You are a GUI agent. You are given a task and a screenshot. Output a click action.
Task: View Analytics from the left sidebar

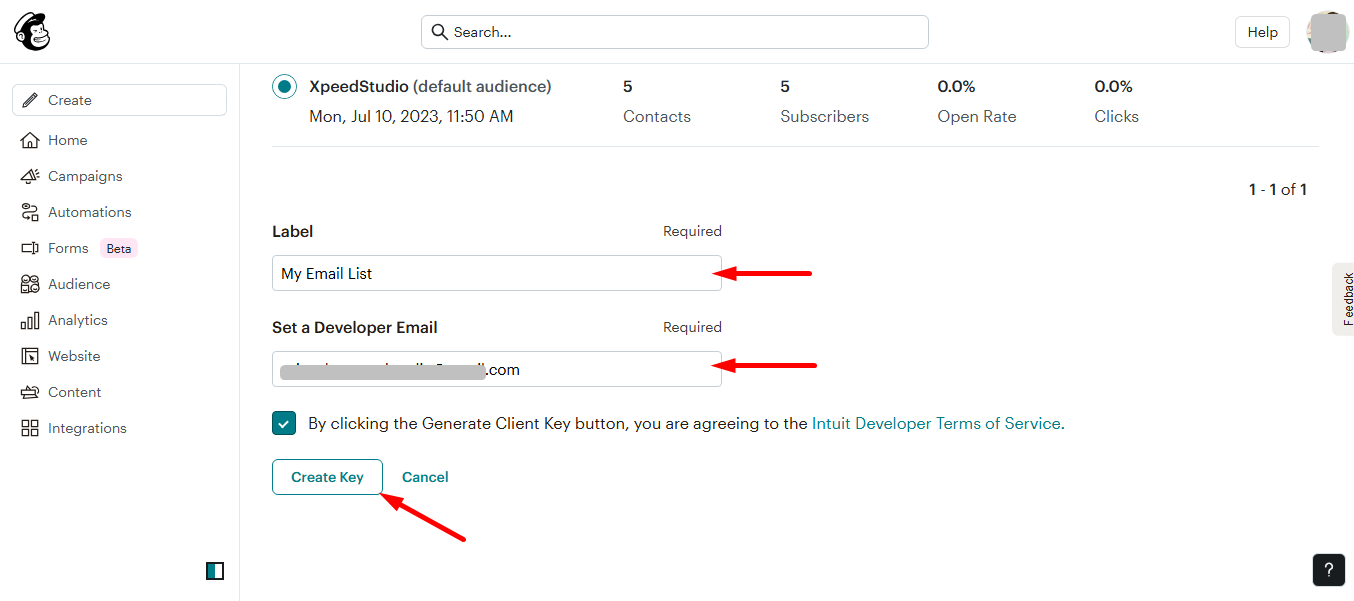tap(77, 319)
